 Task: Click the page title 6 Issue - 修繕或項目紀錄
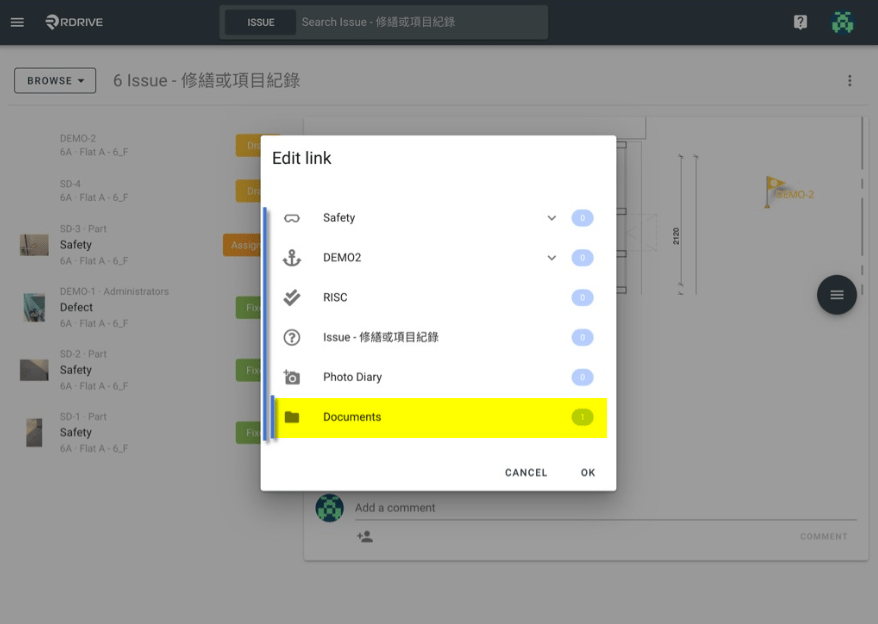point(206,81)
